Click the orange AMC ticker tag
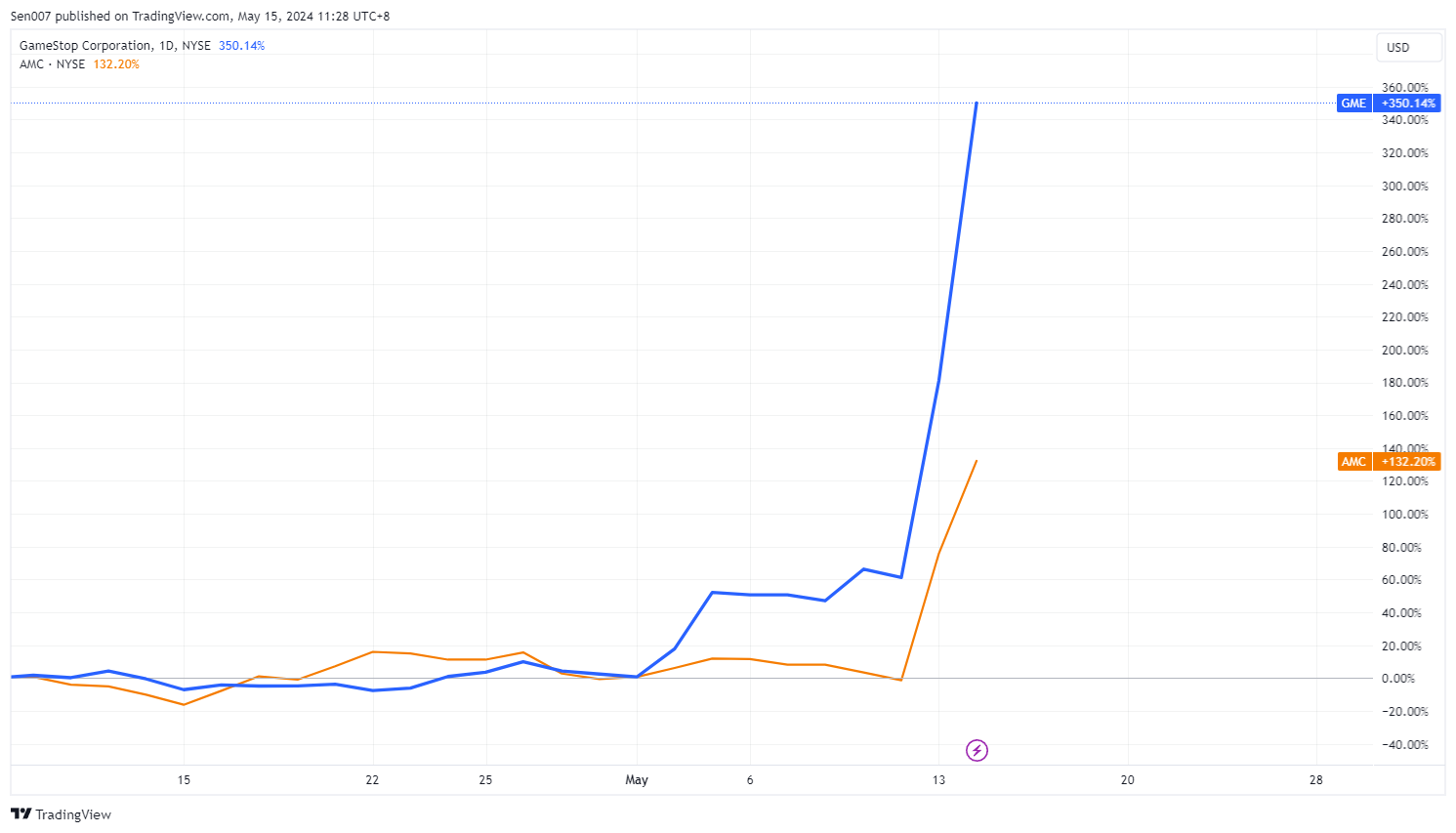 (x=1353, y=462)
